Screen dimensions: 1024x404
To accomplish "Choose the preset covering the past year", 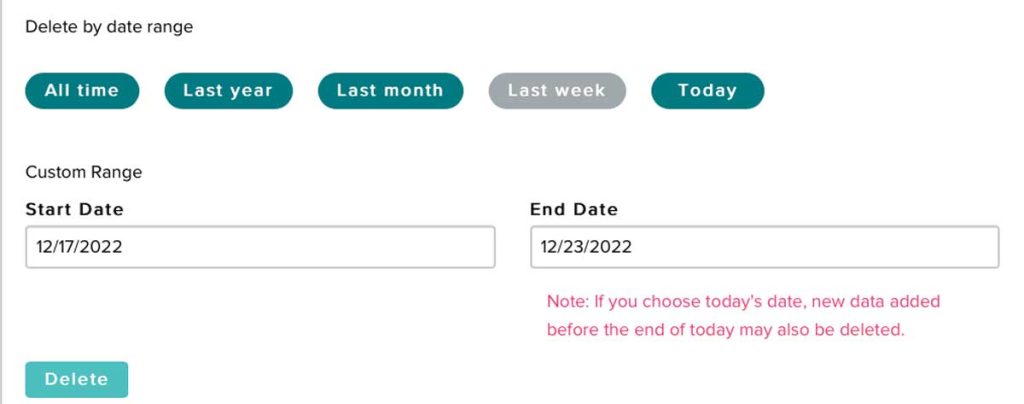I will tap(228, 91).
